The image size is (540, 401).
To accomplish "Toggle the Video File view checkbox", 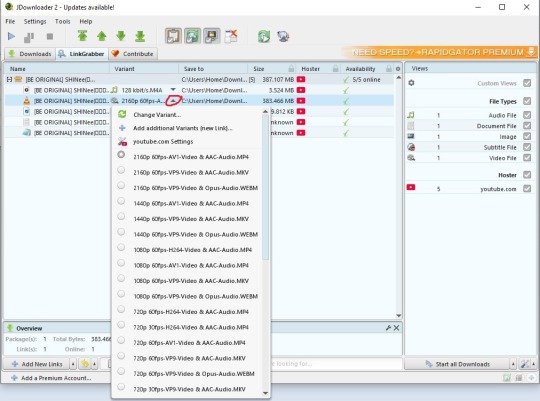I will [x=527, y=158].
